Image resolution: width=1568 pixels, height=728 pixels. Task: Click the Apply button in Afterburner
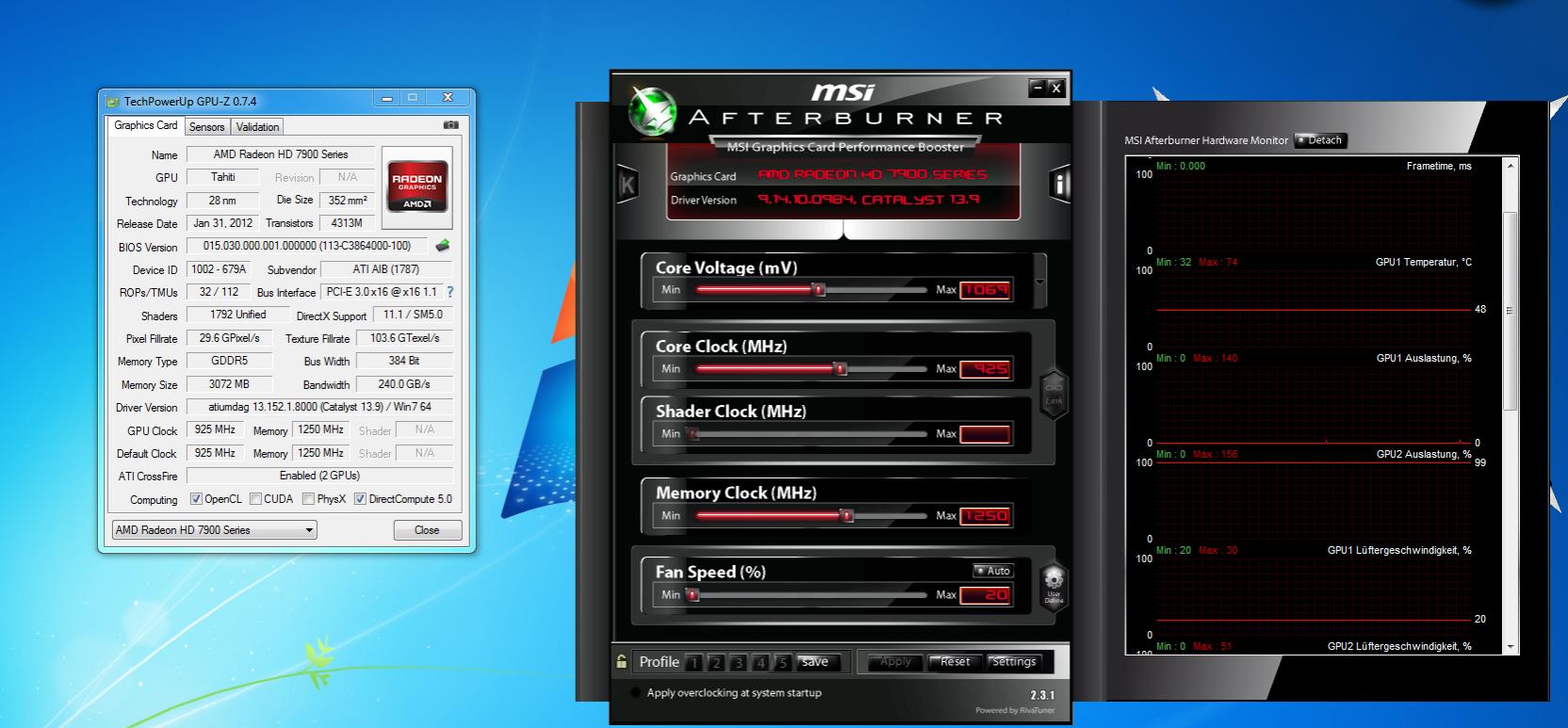pyautogui.click(x=895, y=662)
